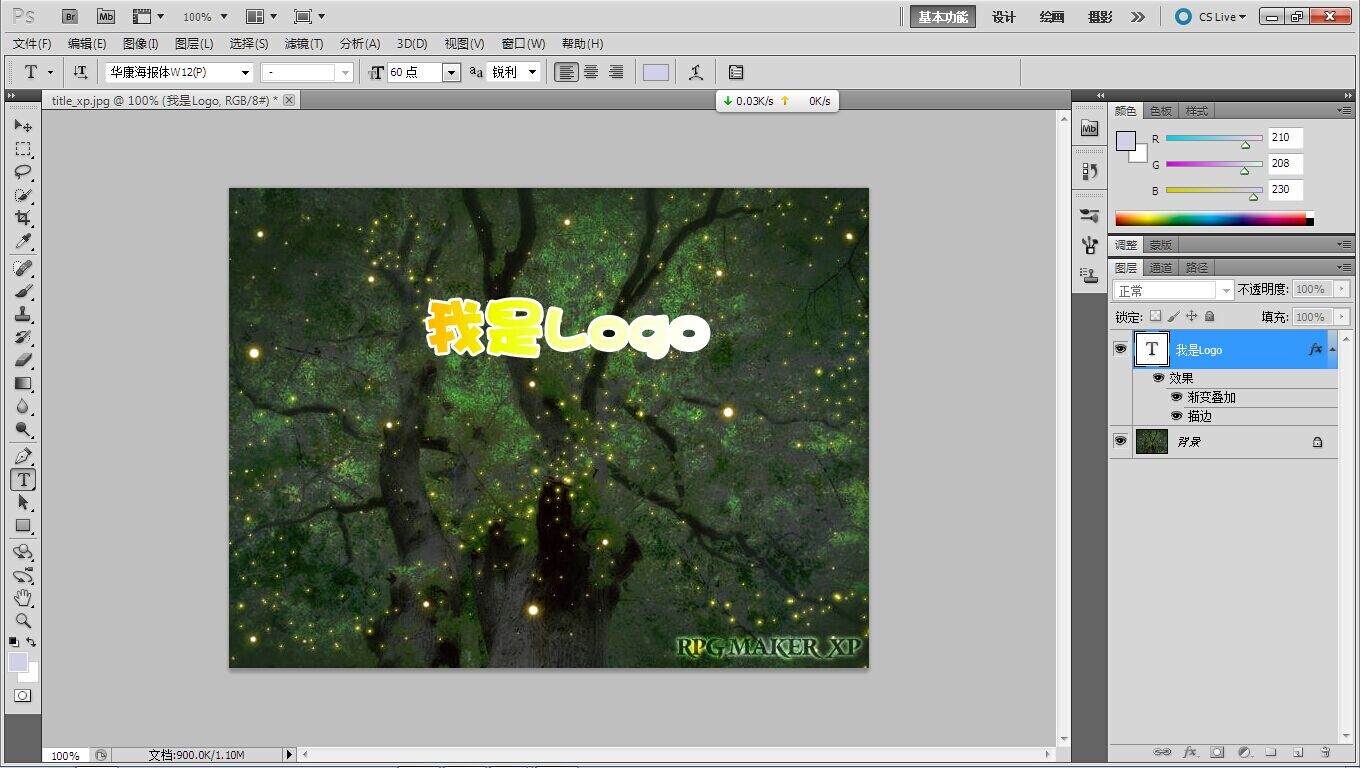Toggle visibility of 描边 effect
Viewport: 1360px width, 768px height.
point(1176,416)
